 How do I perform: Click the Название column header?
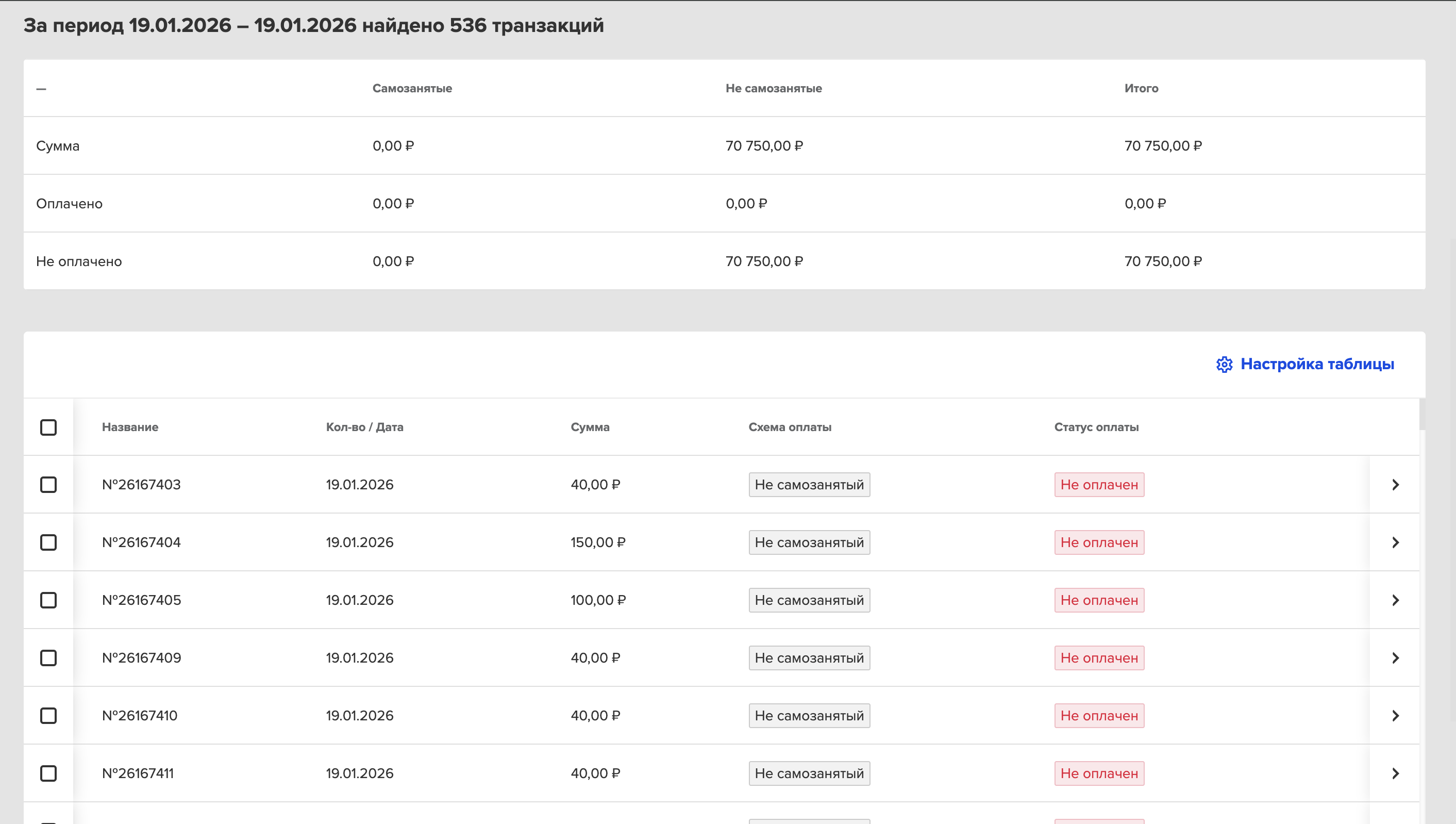(130, 427)
